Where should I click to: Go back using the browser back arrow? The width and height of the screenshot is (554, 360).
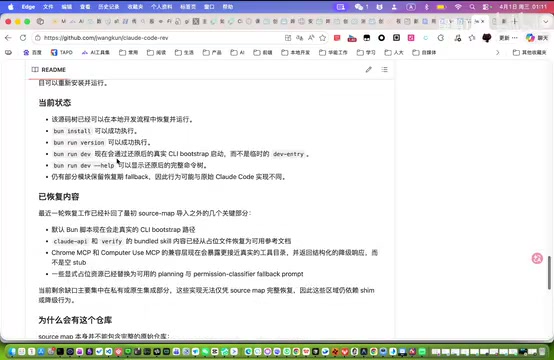[x=8, y=38]
